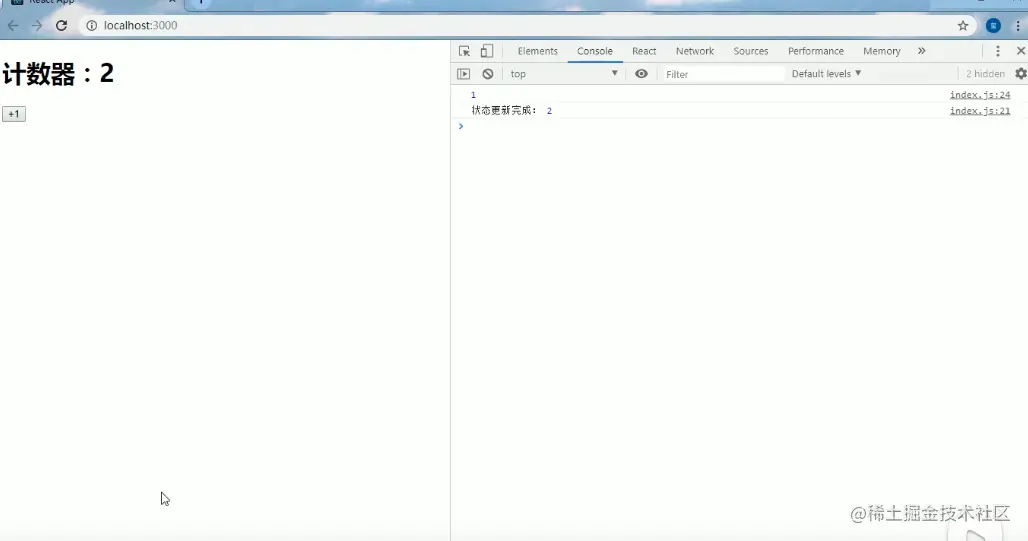Show the console sidebar

[x=464, y=74]
